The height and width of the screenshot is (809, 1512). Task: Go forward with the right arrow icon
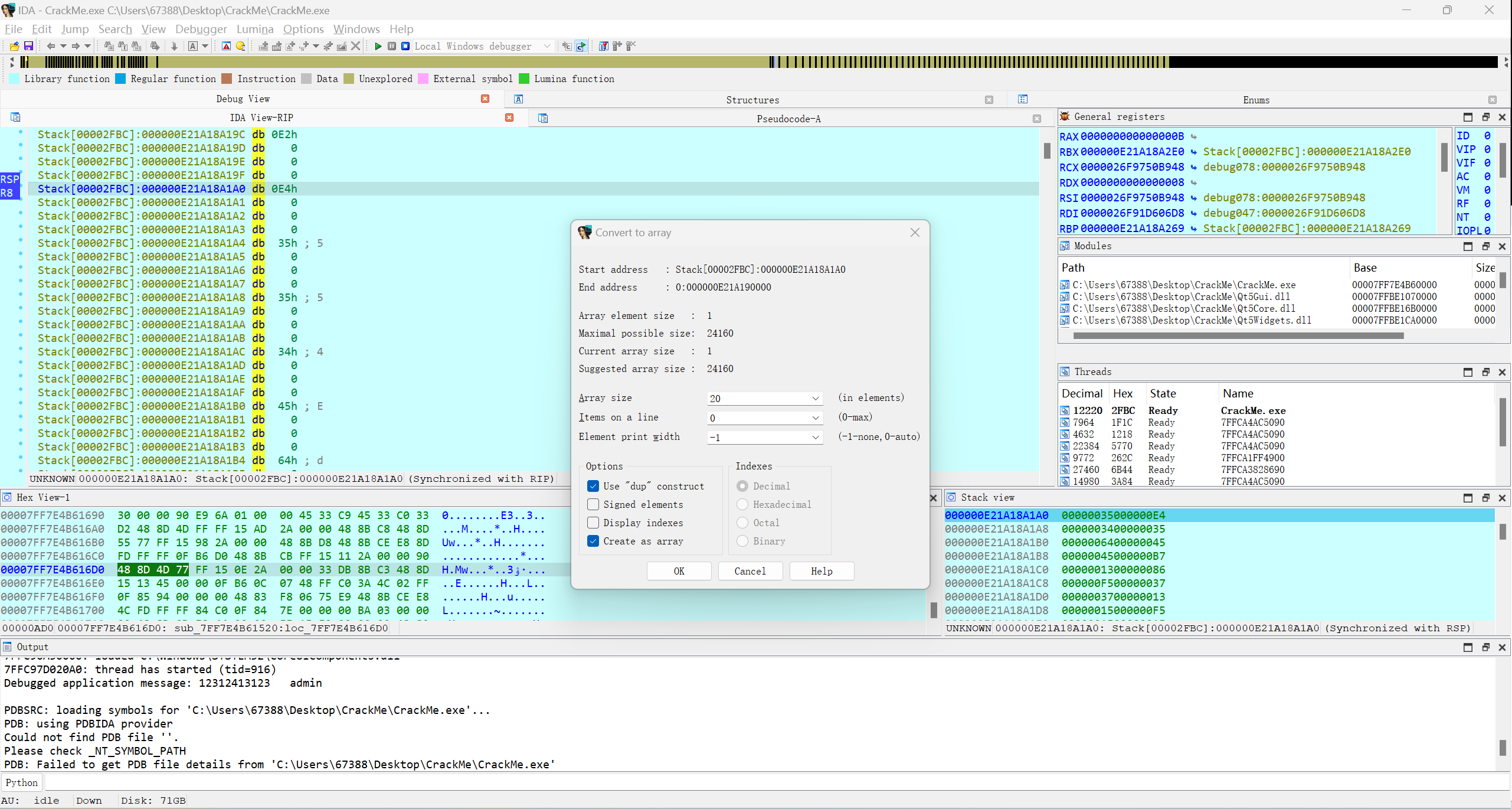76,46
